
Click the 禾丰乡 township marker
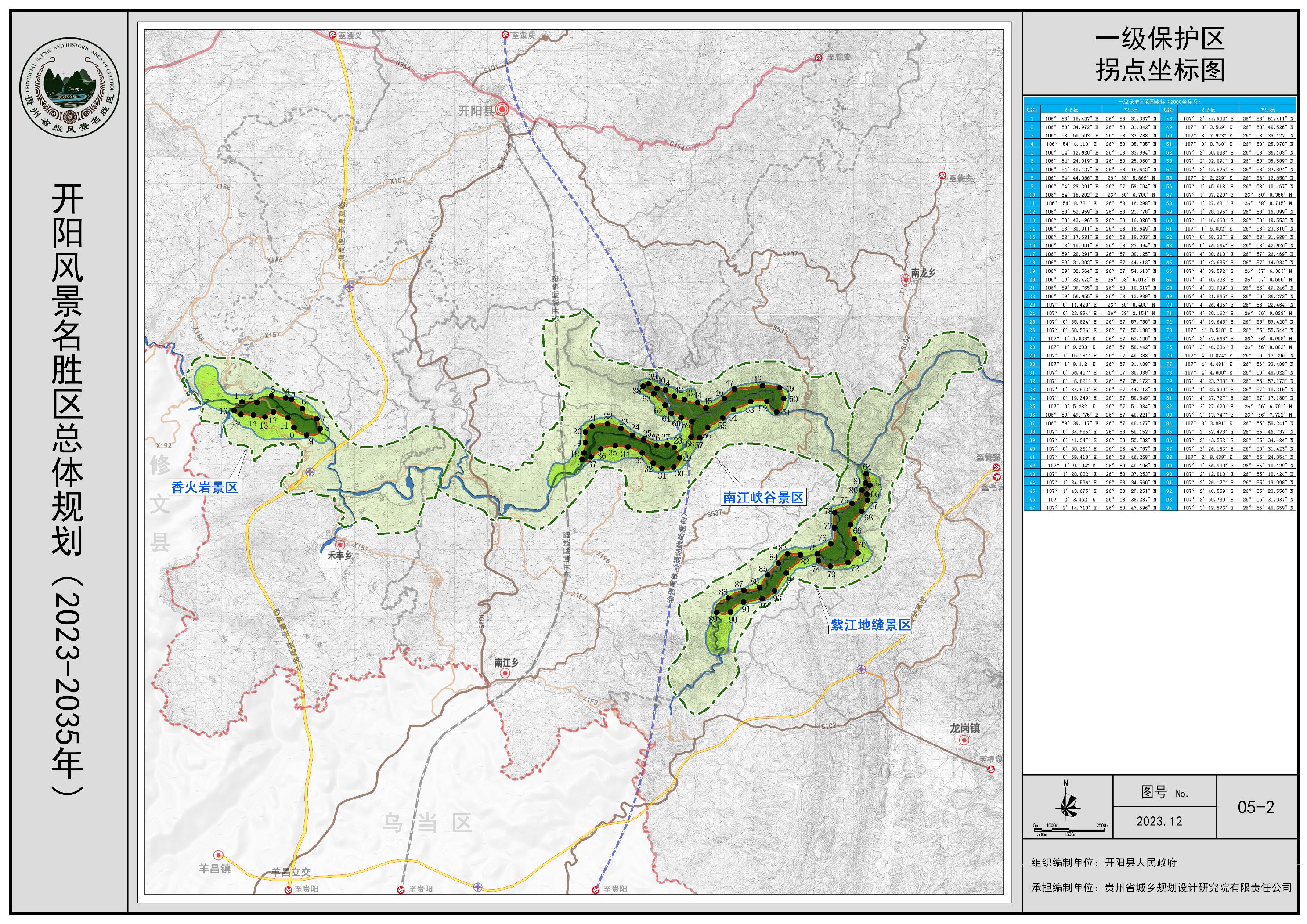pyautogui.click(x=340, y=545)
